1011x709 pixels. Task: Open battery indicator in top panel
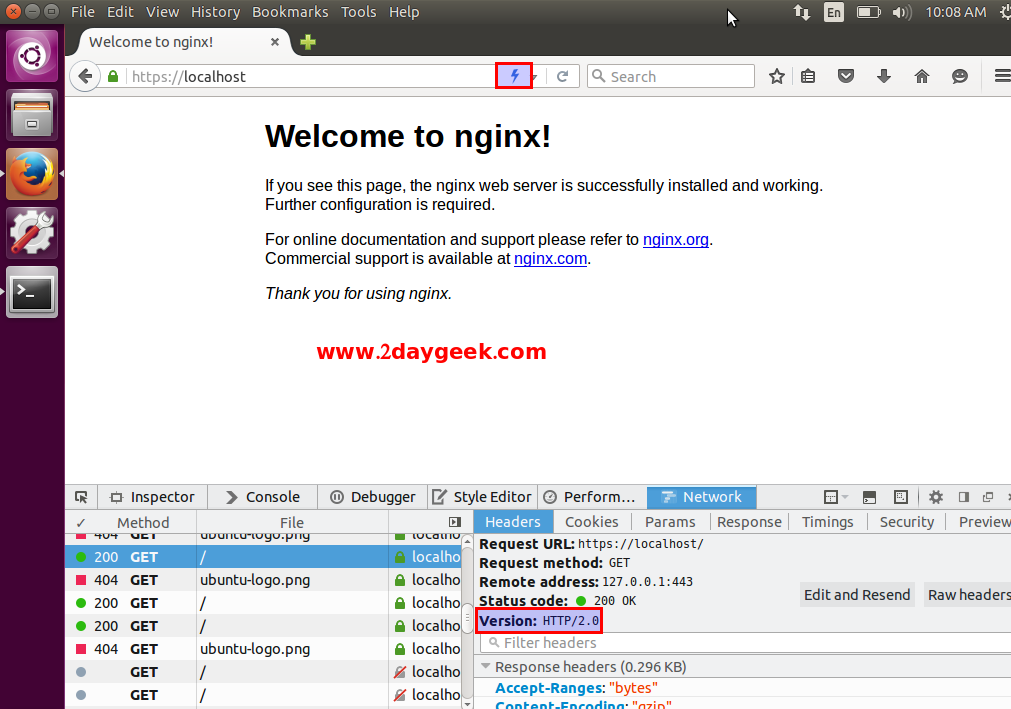pyautogui.click(x=869, y=12)
